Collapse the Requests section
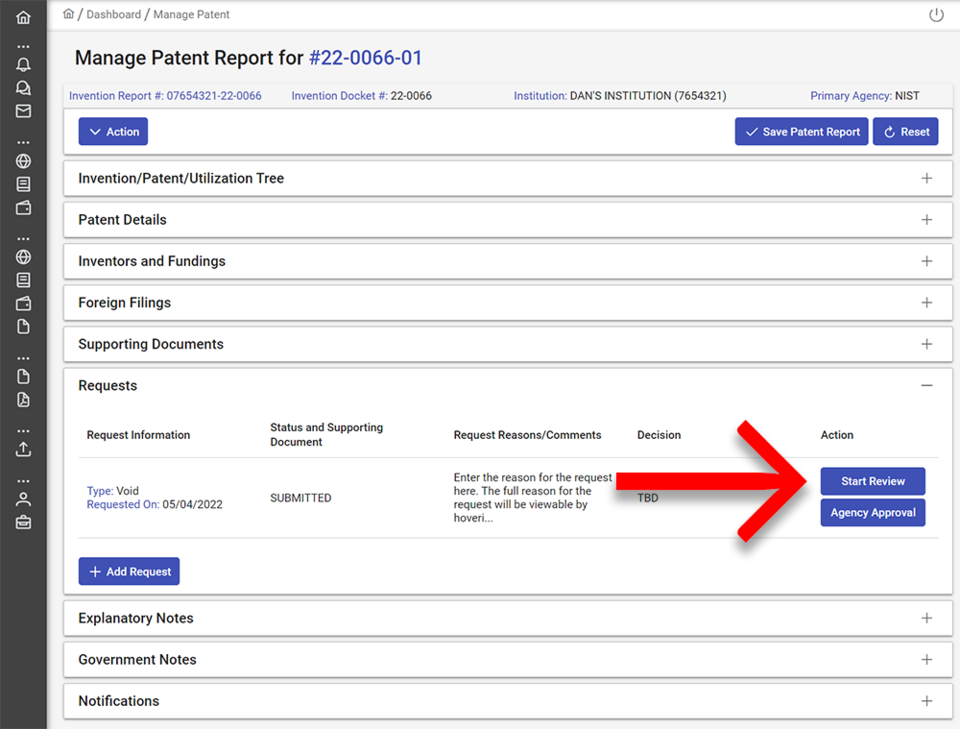 pos(926,386)
